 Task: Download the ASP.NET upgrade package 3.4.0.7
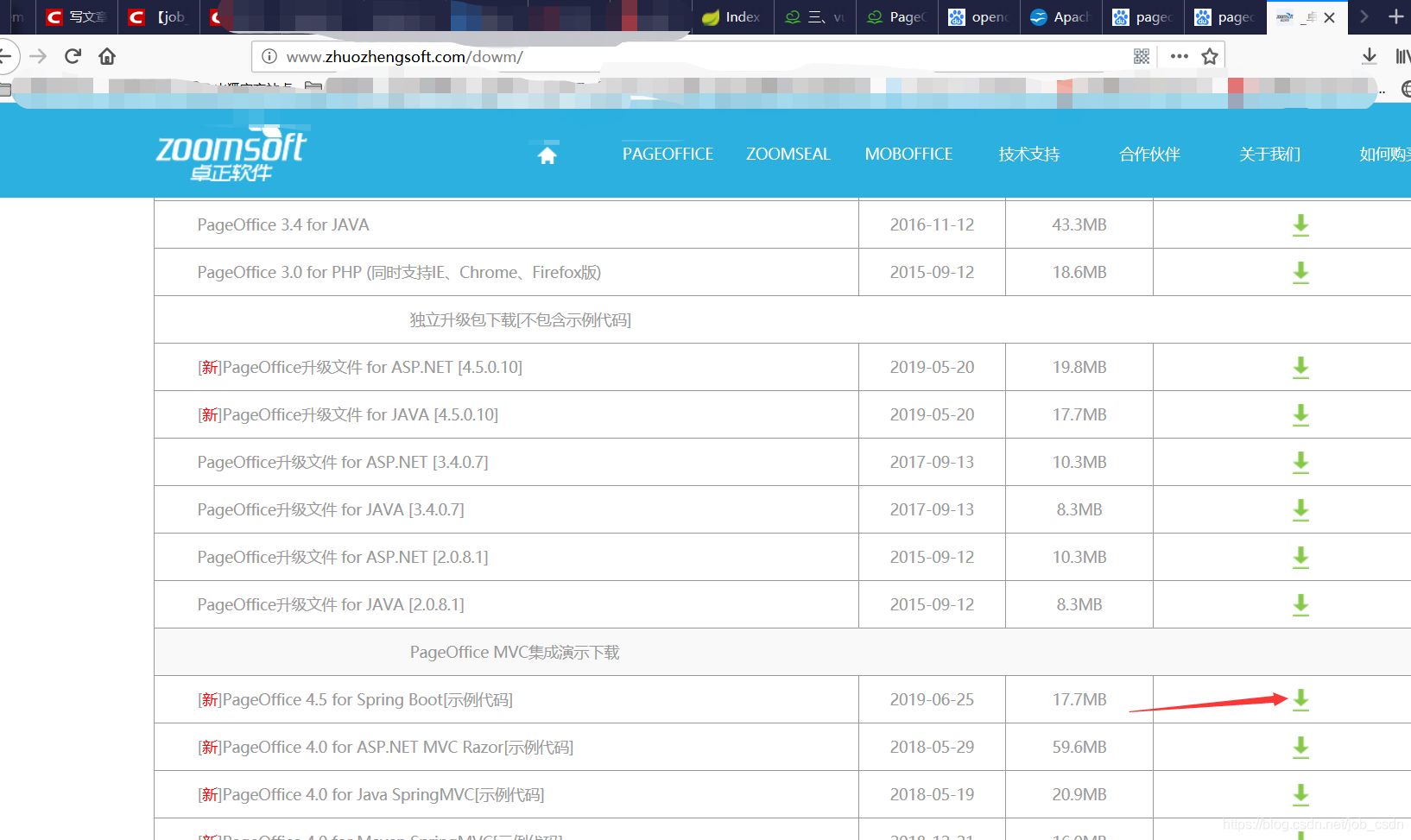coord(1300,463)
